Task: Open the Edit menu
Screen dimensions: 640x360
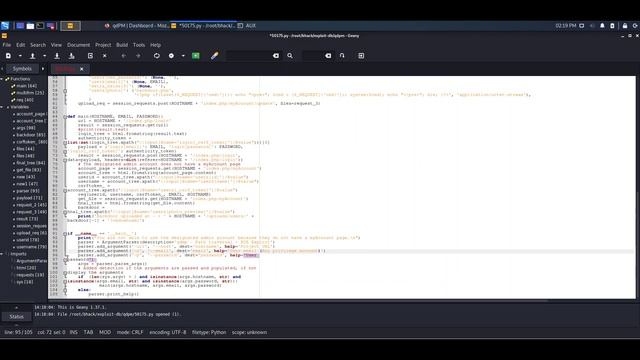Action: tap(21, 45)
